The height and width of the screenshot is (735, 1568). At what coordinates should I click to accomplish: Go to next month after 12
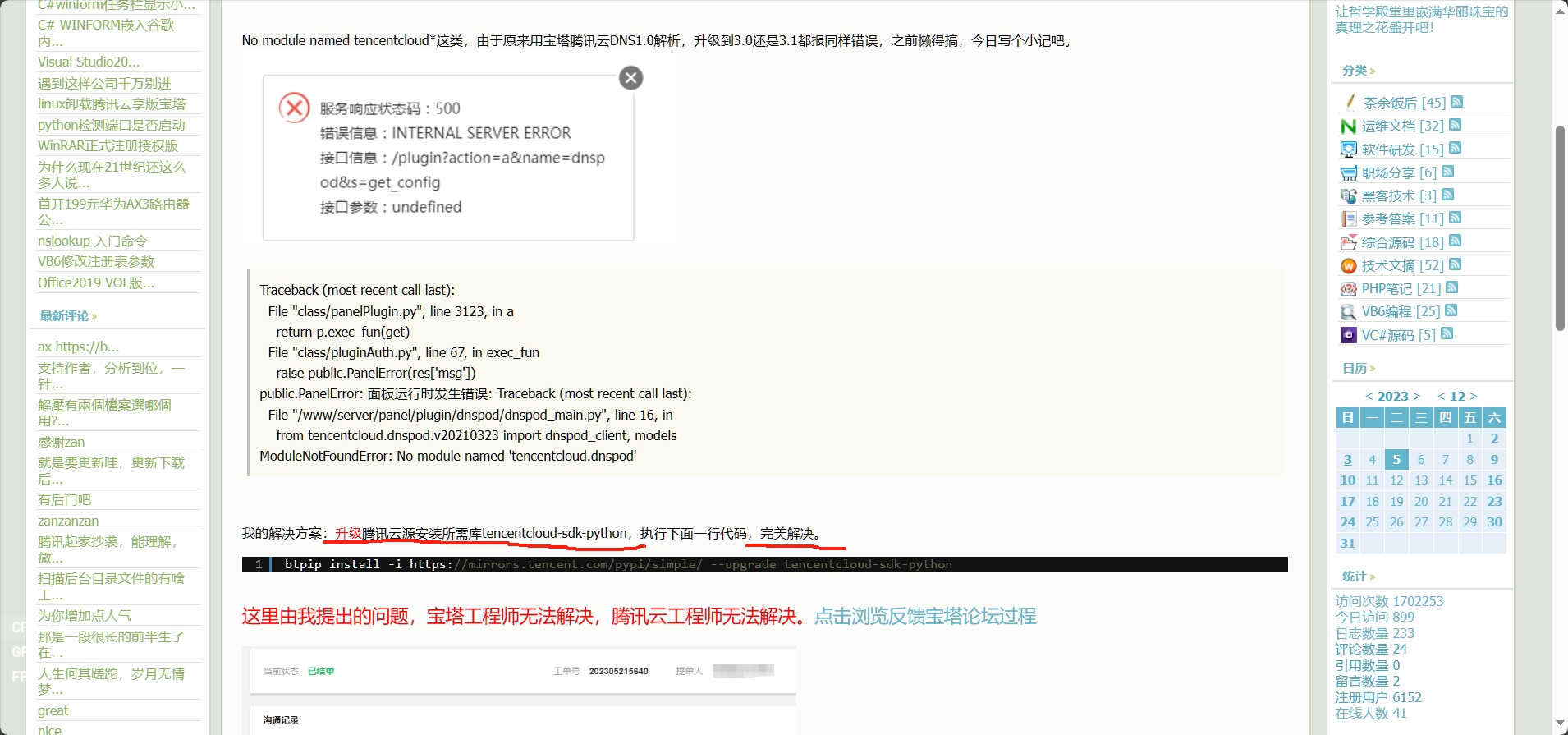[1474, 396]
